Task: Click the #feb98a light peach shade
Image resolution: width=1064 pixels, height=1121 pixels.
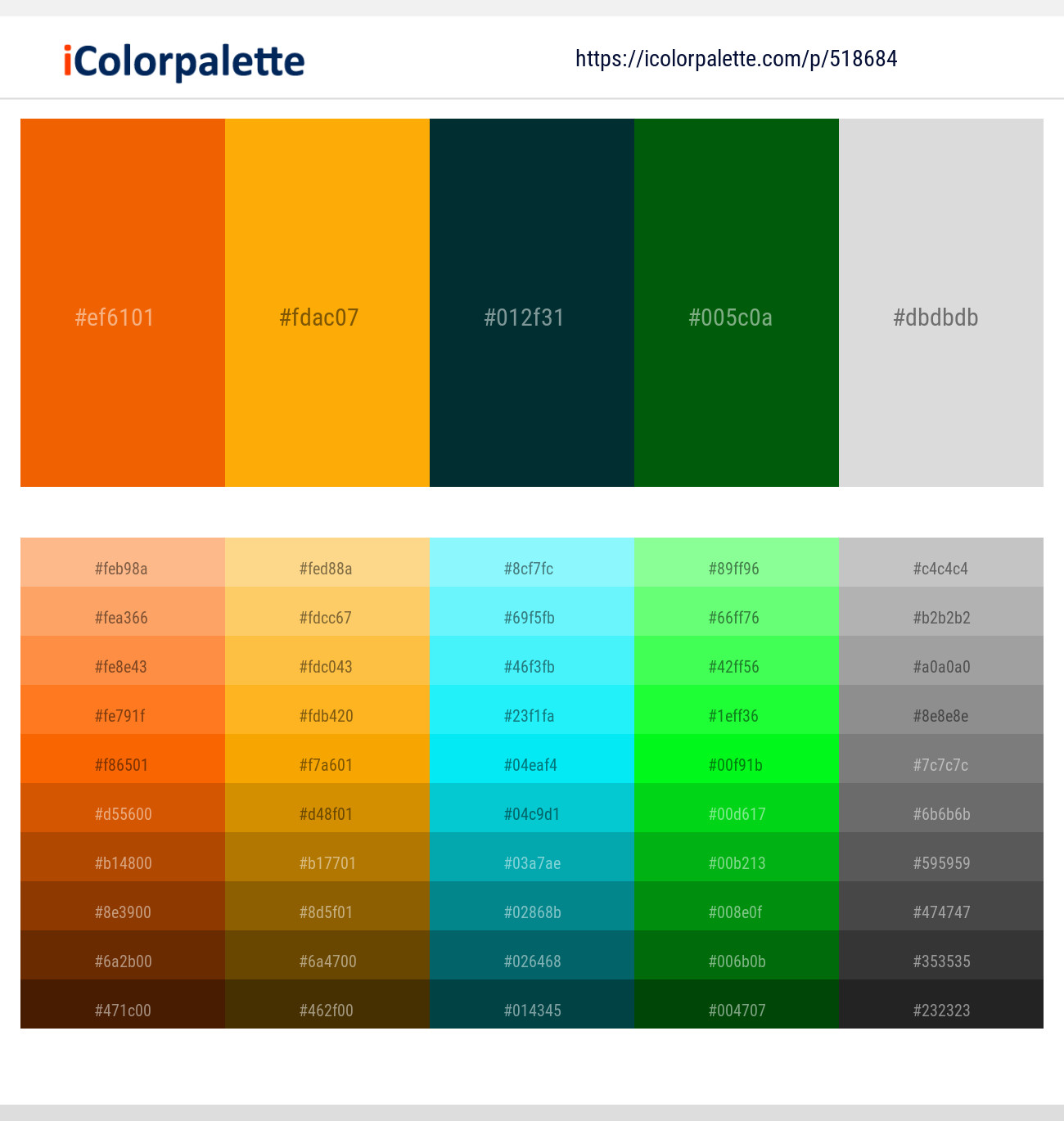Action: point(123,562)
